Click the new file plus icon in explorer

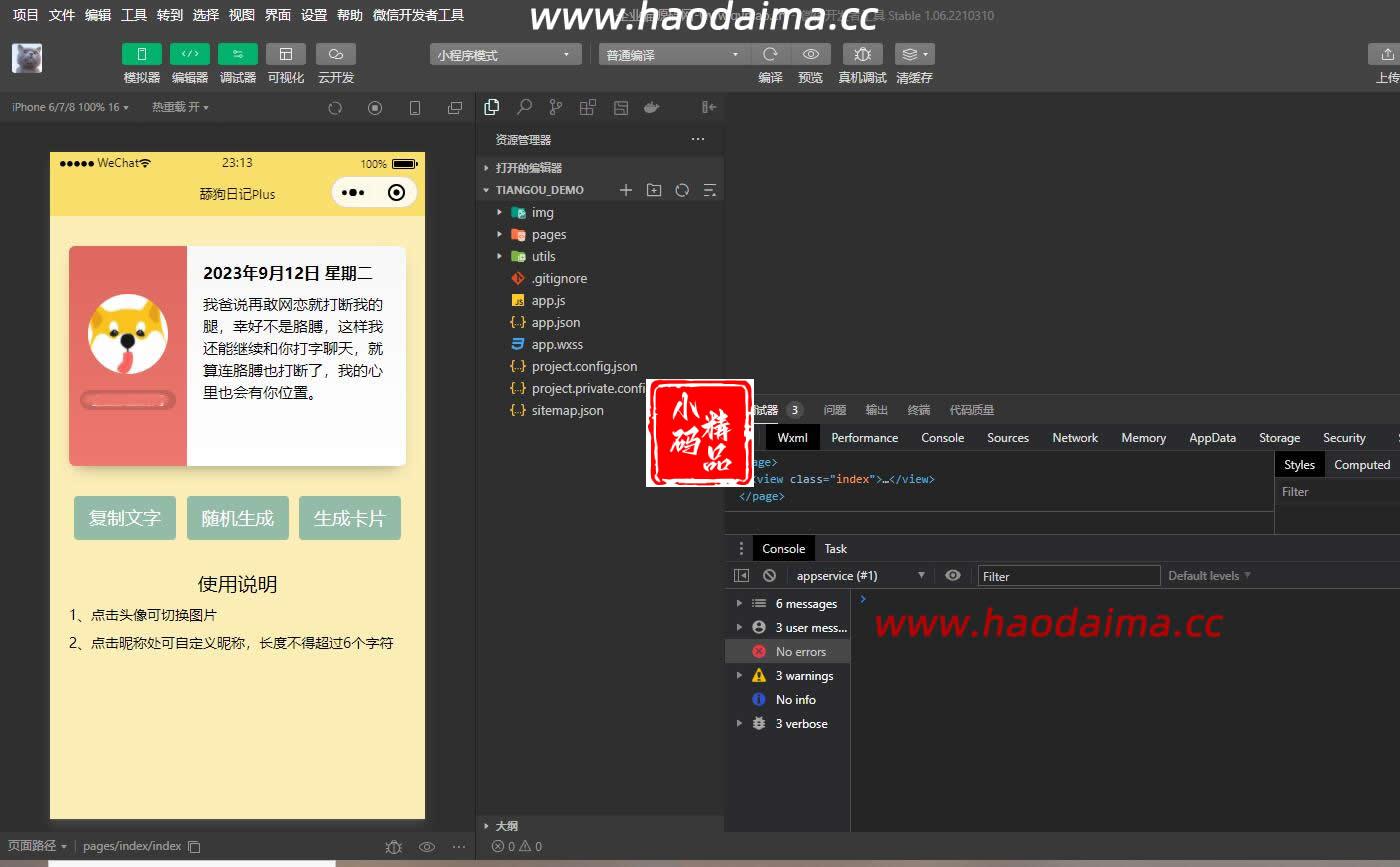pyautogui.click(x=626, y=190)
